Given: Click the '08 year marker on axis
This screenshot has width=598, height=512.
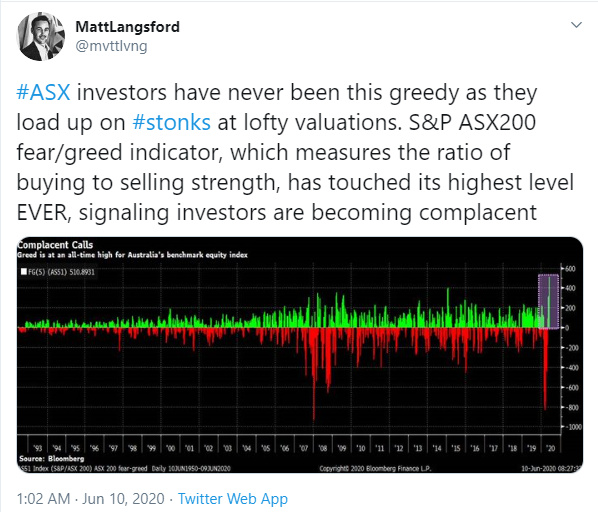Looking at the screenshot, I should click(323, 448).
